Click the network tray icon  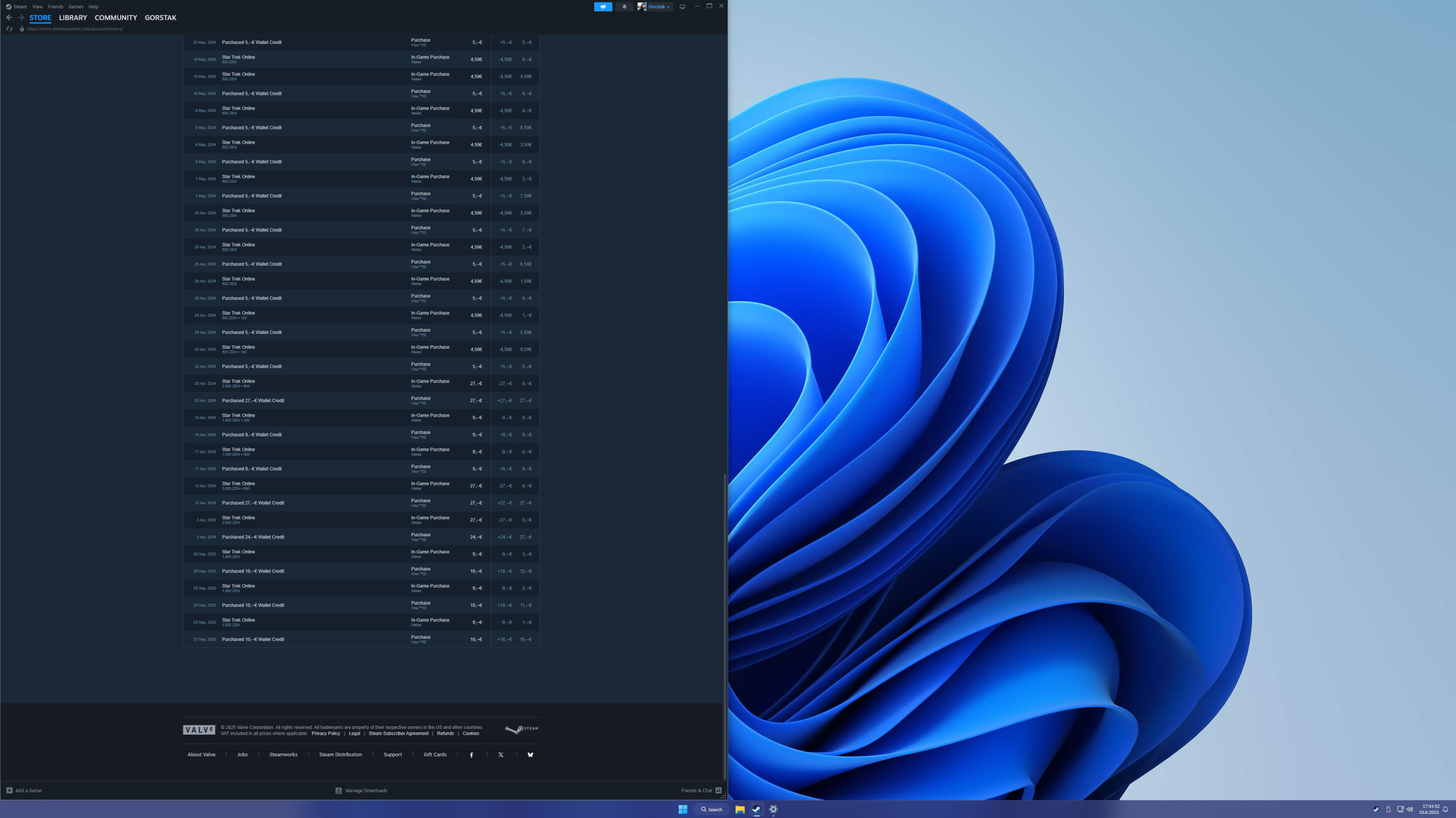pyautogui.click(x=1400, y=810)
